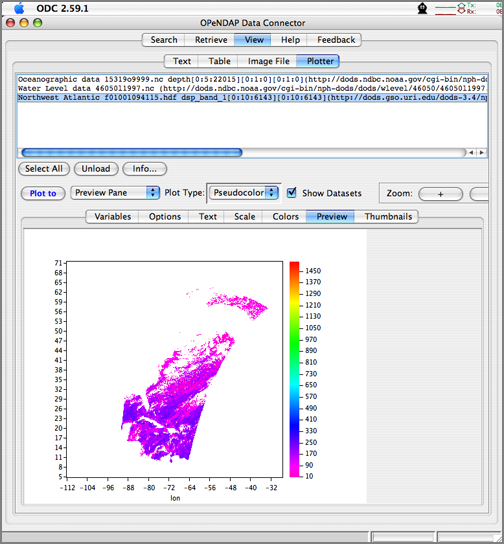The image size is (504, 544).
Task: Select the Retrieve main tab
Action: [211, 40]
